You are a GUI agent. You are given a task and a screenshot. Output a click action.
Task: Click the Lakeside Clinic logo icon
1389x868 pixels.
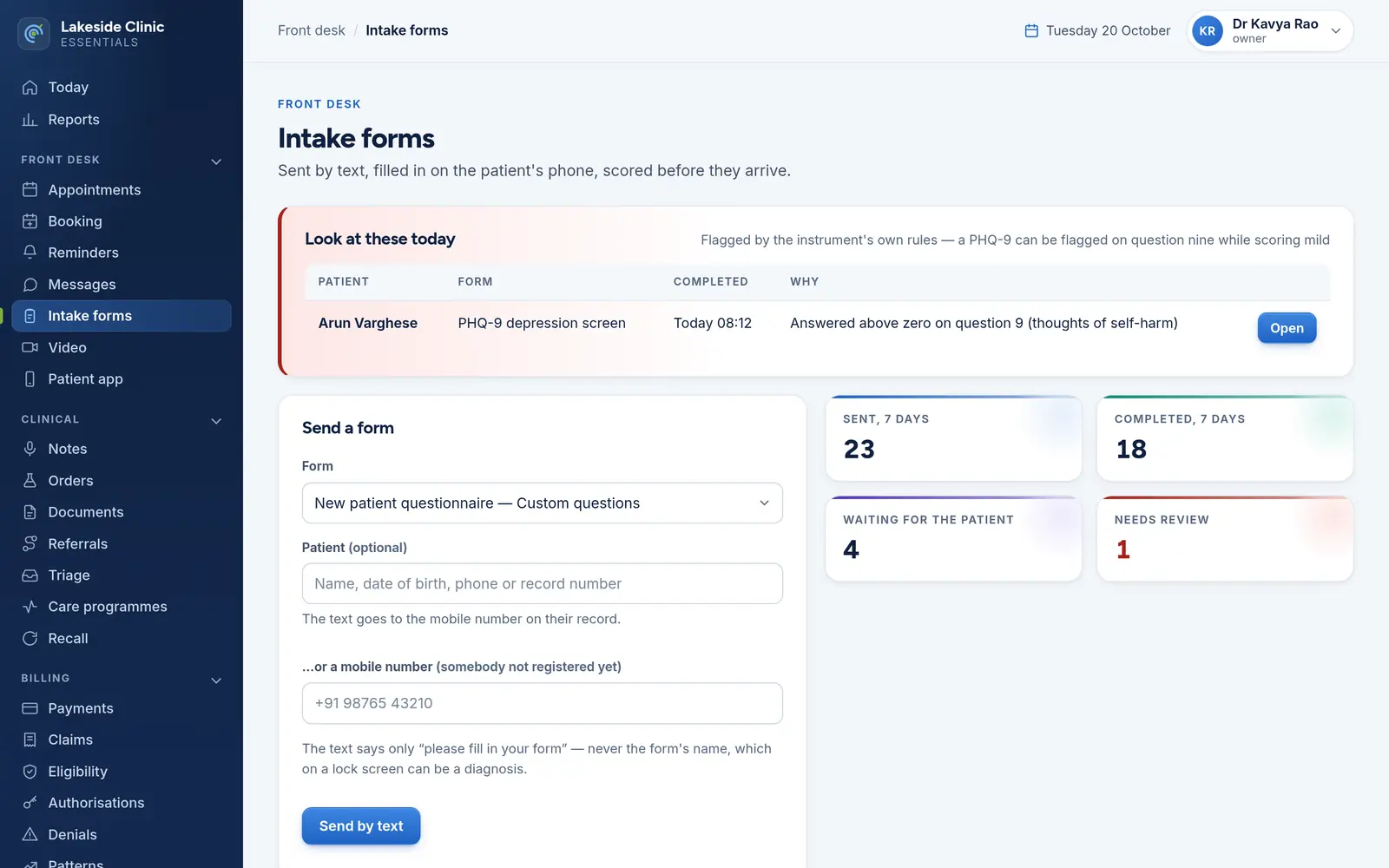point(34,34)
